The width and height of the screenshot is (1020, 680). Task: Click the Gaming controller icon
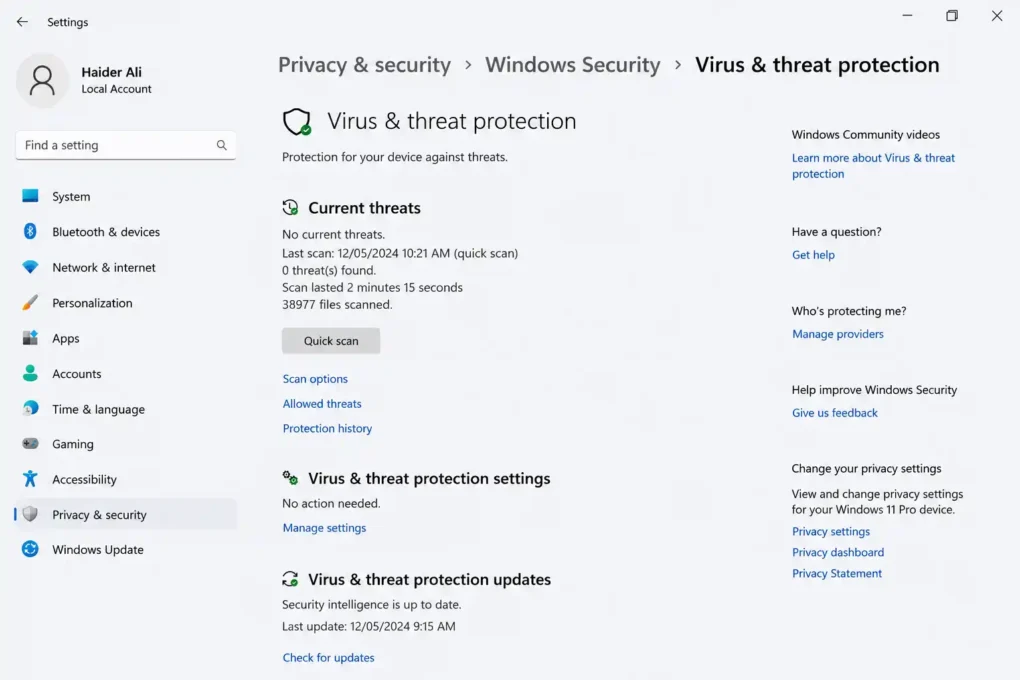point(30,444)
